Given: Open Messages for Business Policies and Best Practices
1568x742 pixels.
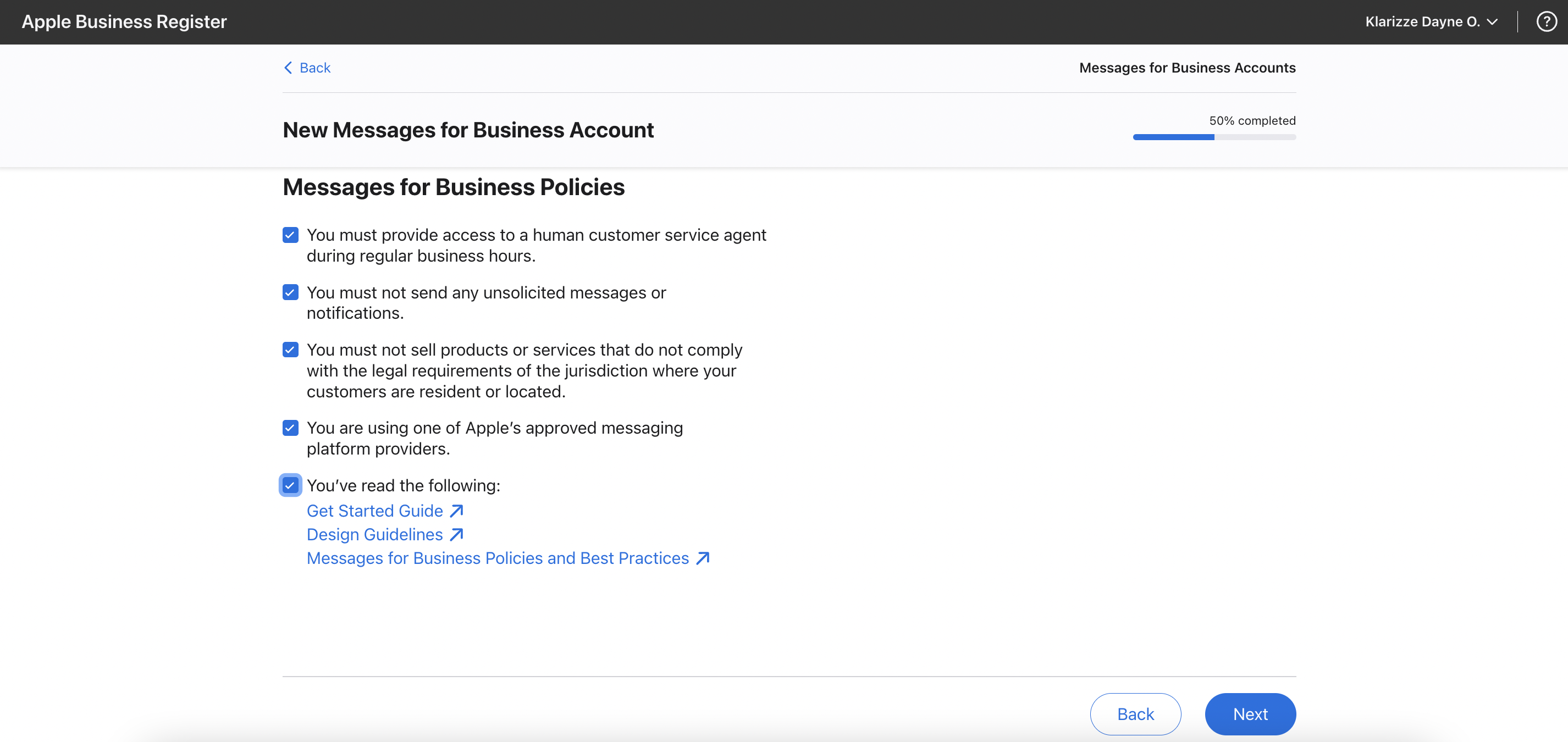Looking at the screenshot, I should (498, 558).
